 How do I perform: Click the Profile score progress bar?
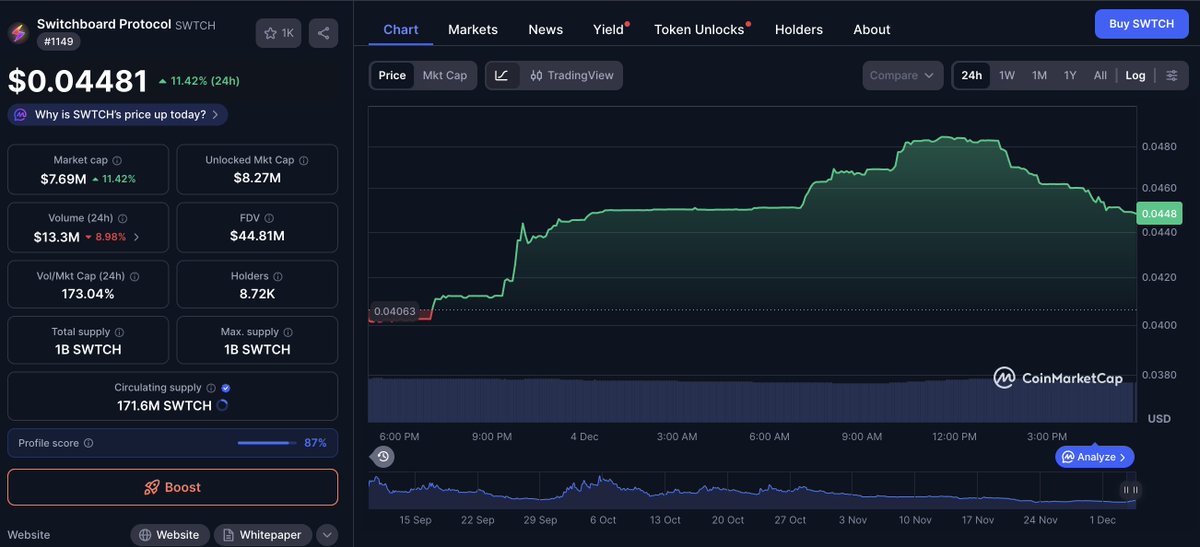pyautogui.click(x=267, y=443)
